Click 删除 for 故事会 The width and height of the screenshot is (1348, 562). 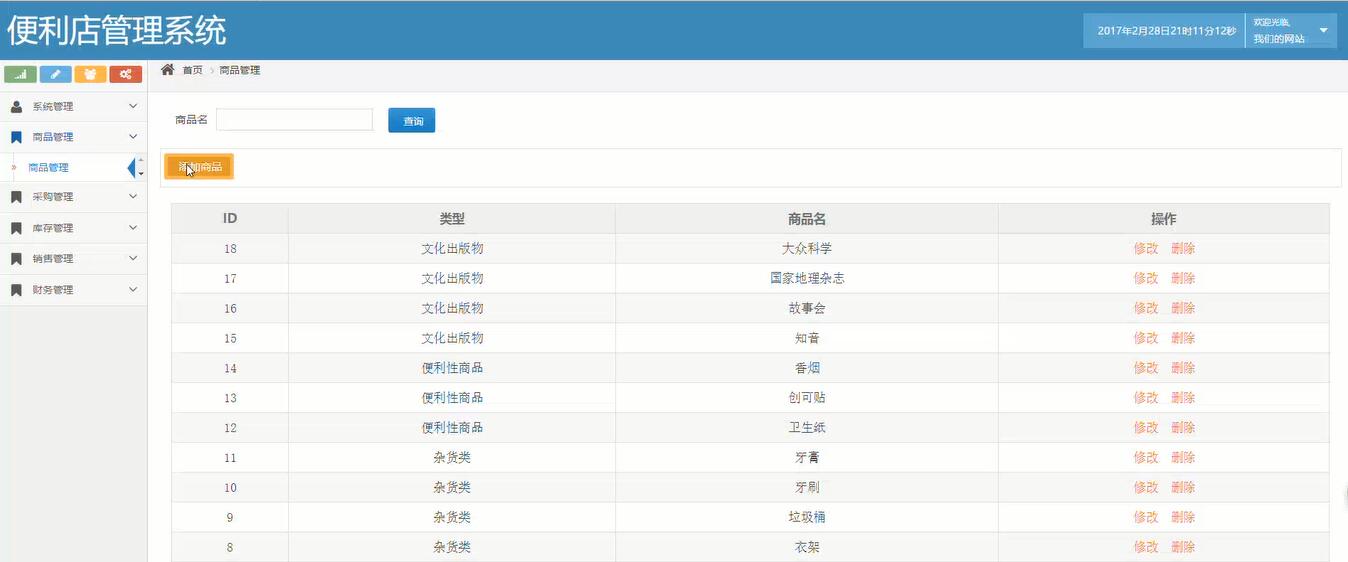click(1183, 308)
